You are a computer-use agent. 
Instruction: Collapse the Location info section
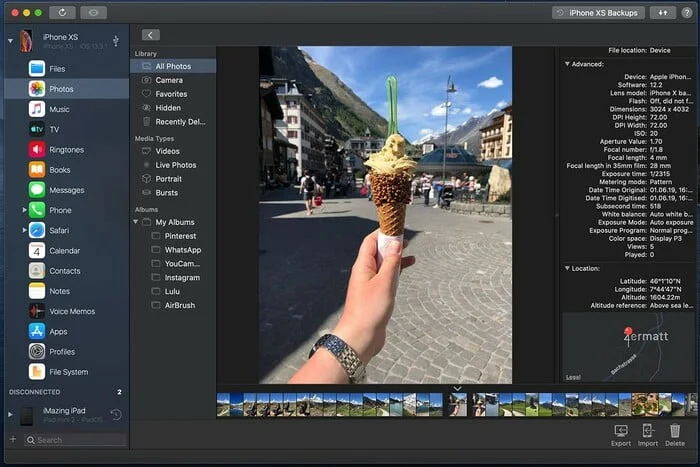click(567, 268)
